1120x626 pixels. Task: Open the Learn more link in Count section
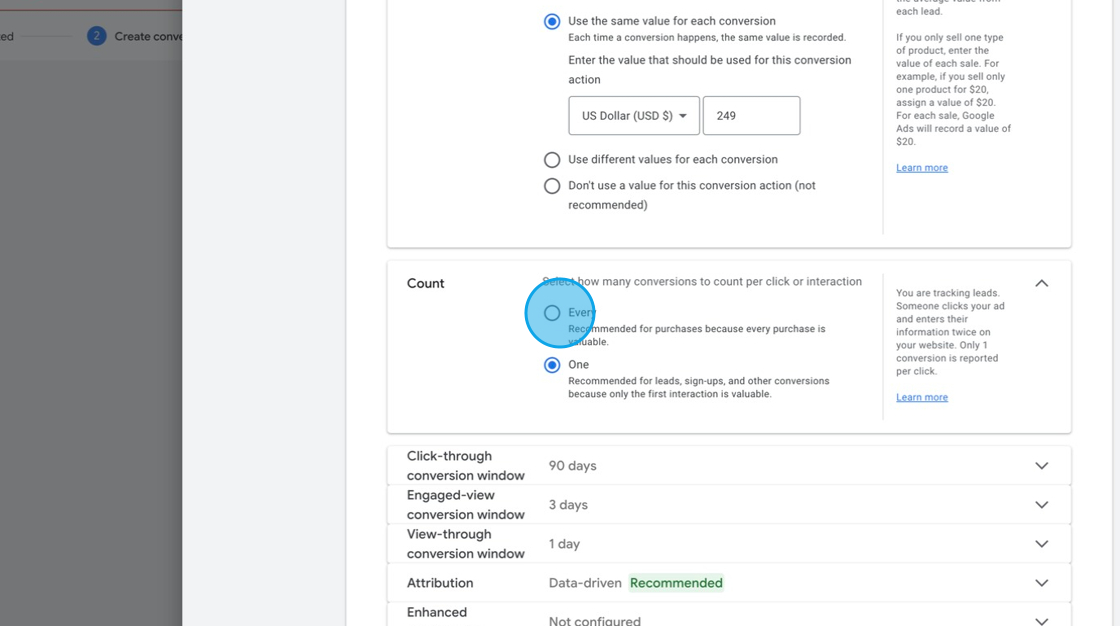921,396
